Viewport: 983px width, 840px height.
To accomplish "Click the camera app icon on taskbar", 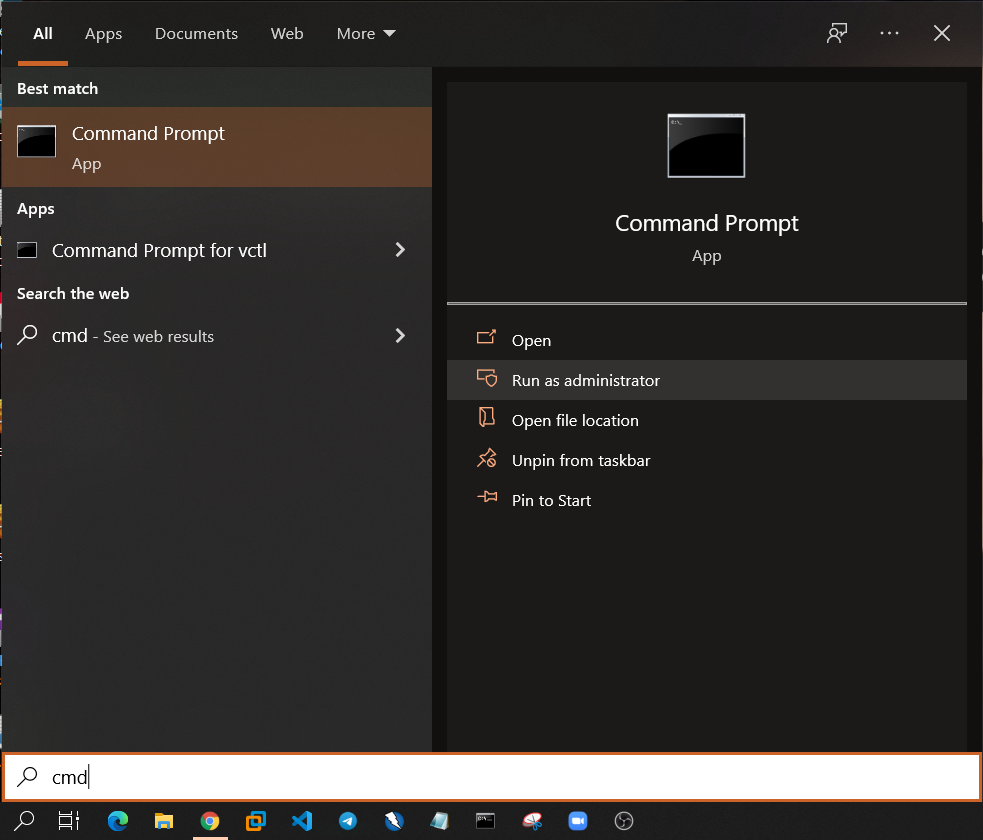I will tap(577, 820).
